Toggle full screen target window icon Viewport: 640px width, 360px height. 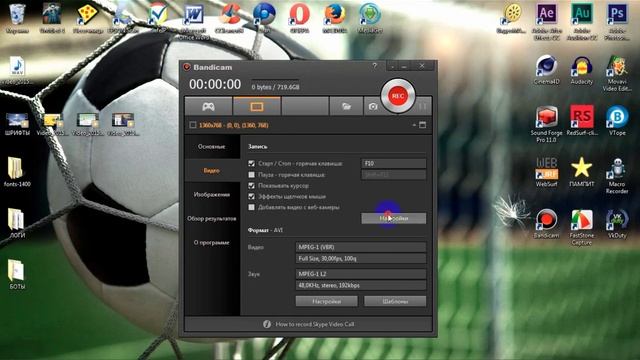(422, 125)
